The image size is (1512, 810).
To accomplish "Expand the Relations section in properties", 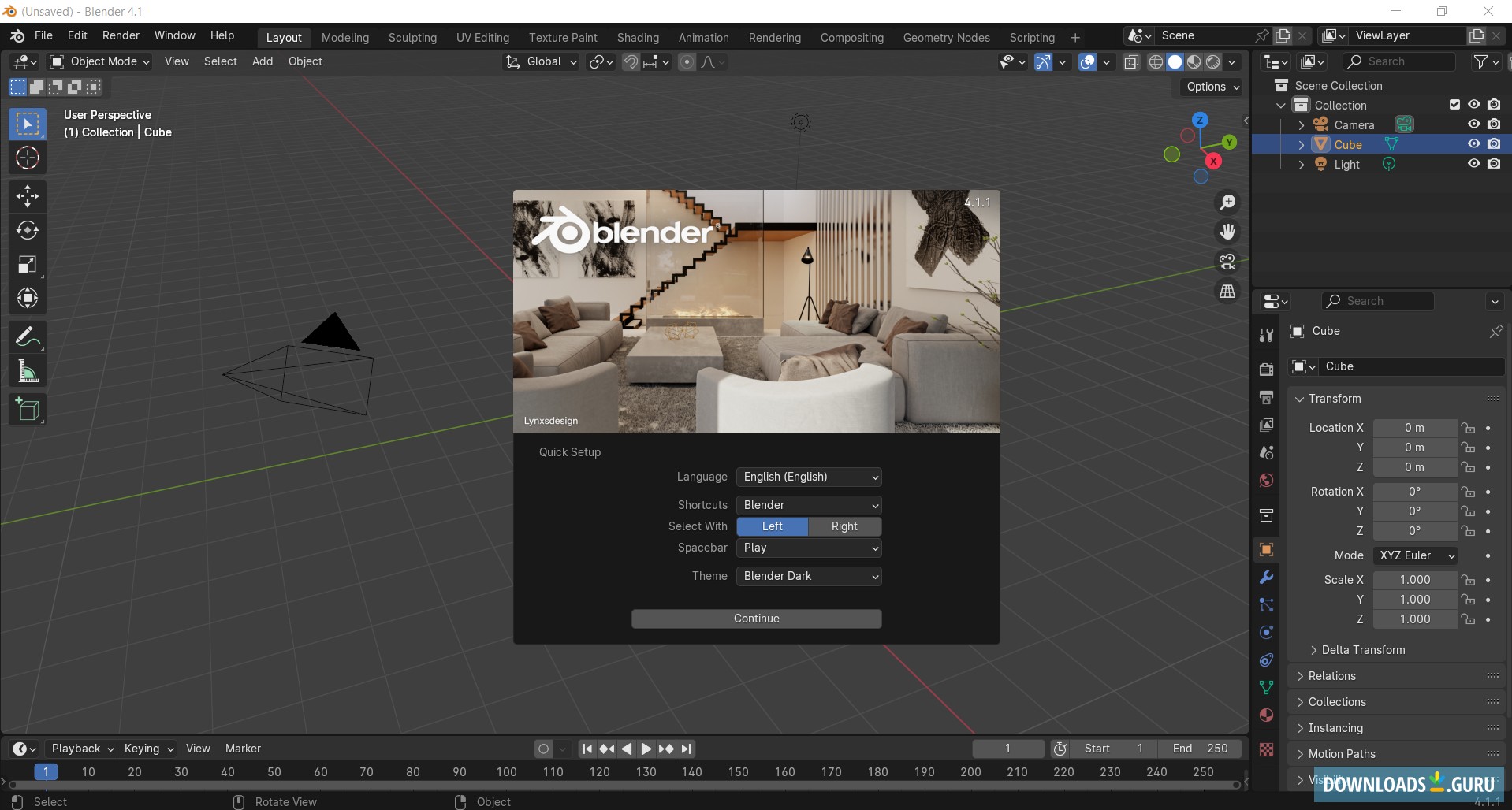I will (x=1332, y=675).
